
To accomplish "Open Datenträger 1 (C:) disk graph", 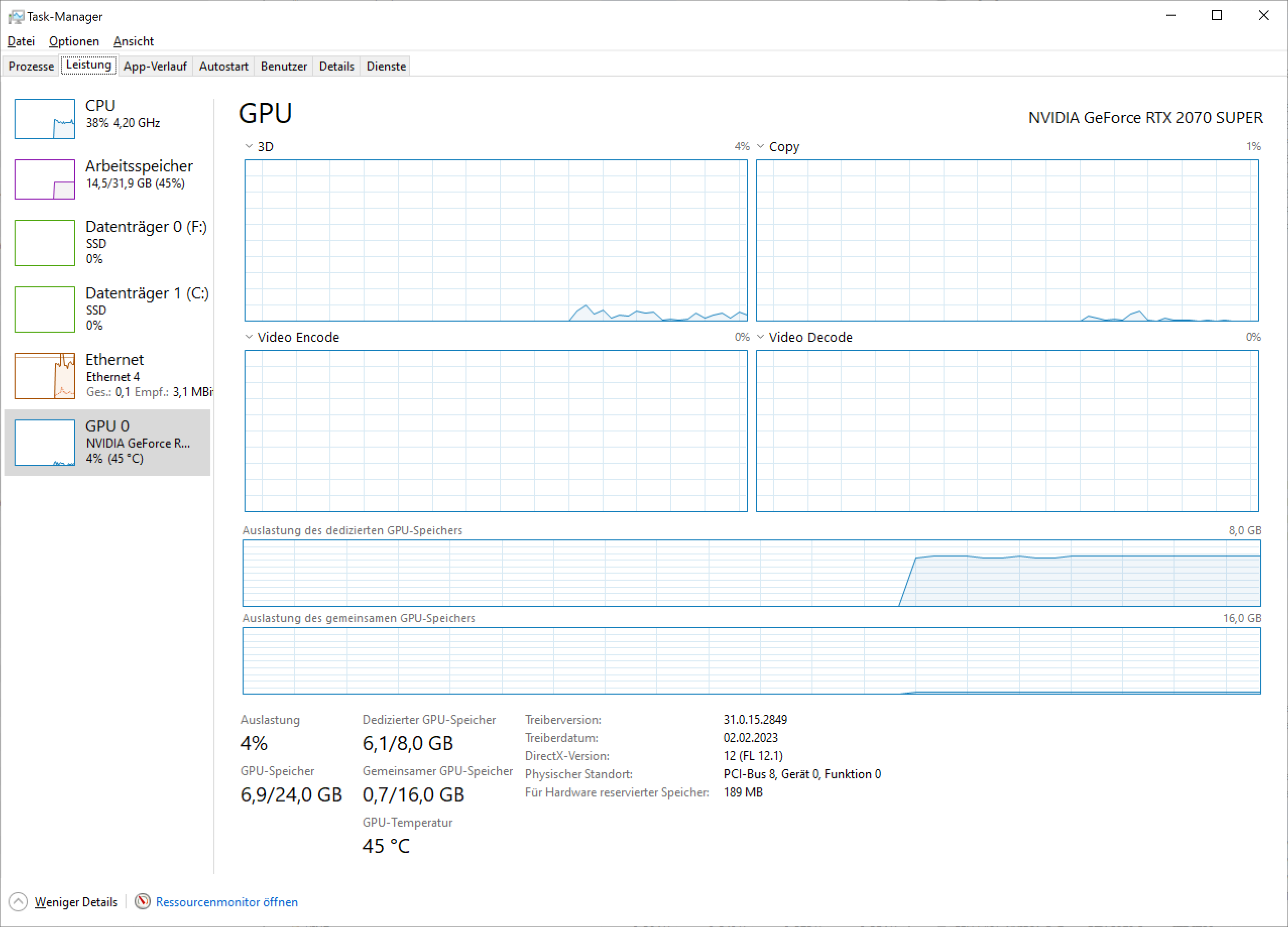I will coord(44,310).
